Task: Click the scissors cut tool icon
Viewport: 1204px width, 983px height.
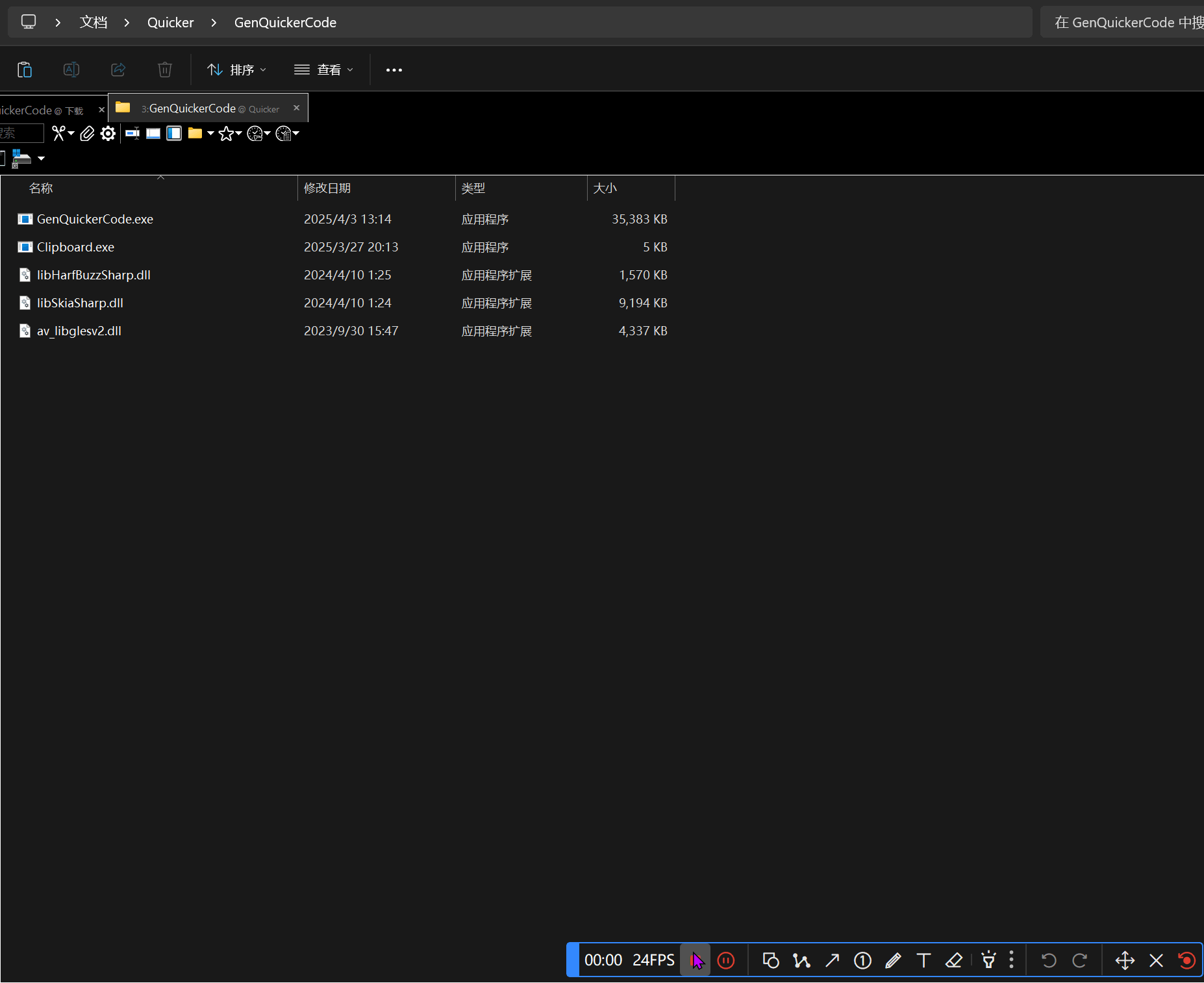Action: click(59, 133)
